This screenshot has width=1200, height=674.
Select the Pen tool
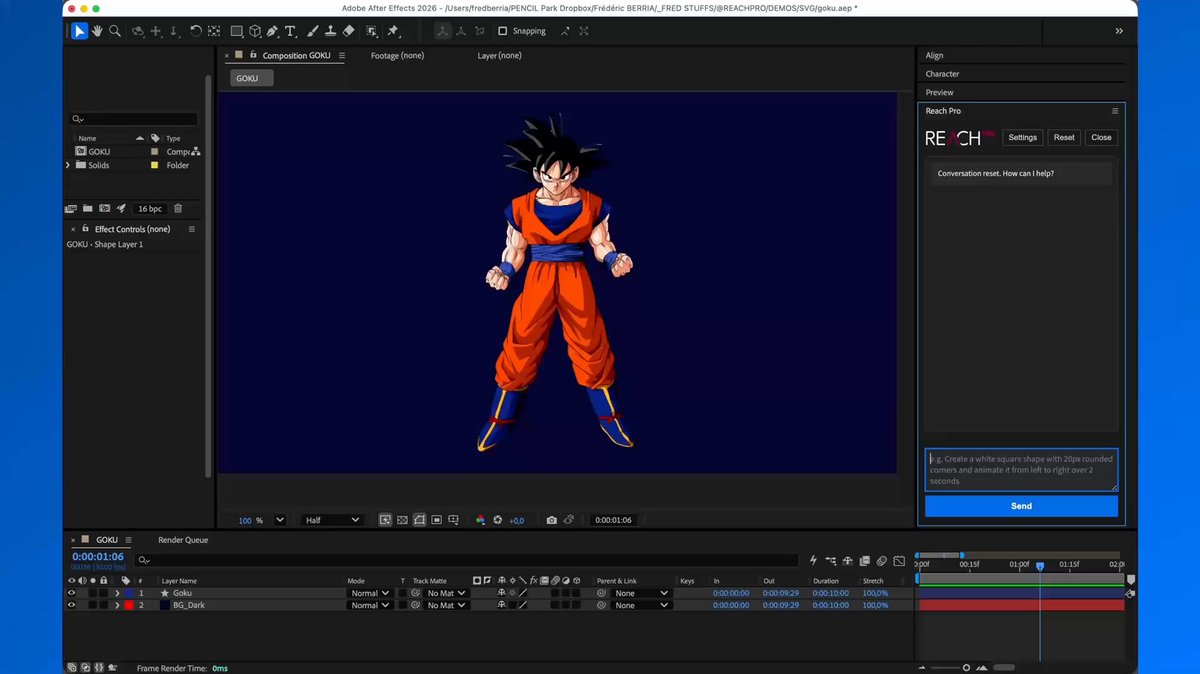pos(272,31)
